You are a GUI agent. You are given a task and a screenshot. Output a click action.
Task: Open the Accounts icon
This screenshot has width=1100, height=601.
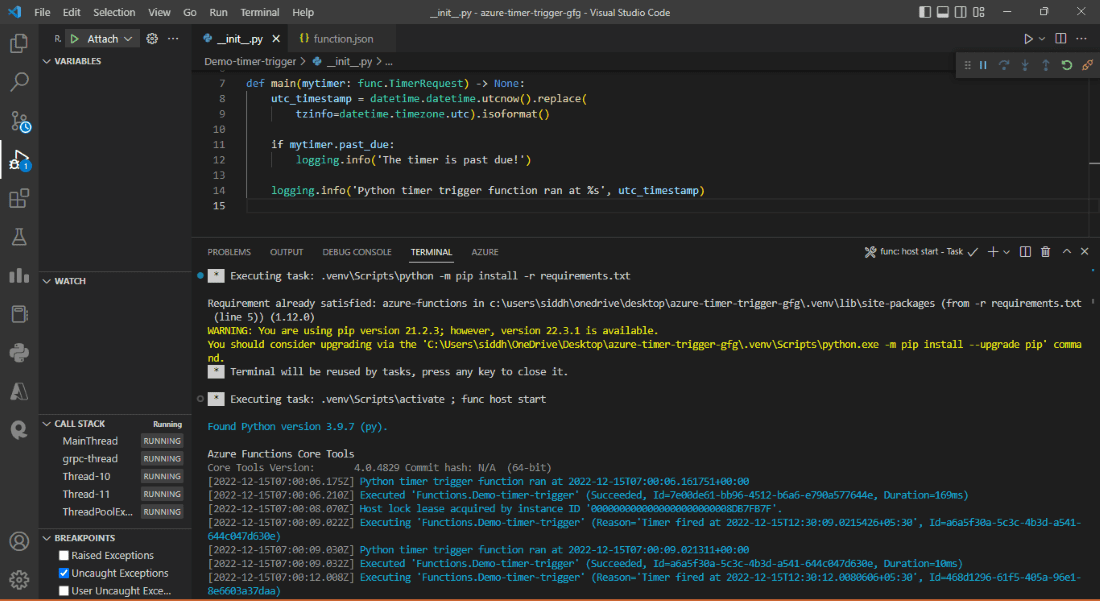[x=19, y=541]
